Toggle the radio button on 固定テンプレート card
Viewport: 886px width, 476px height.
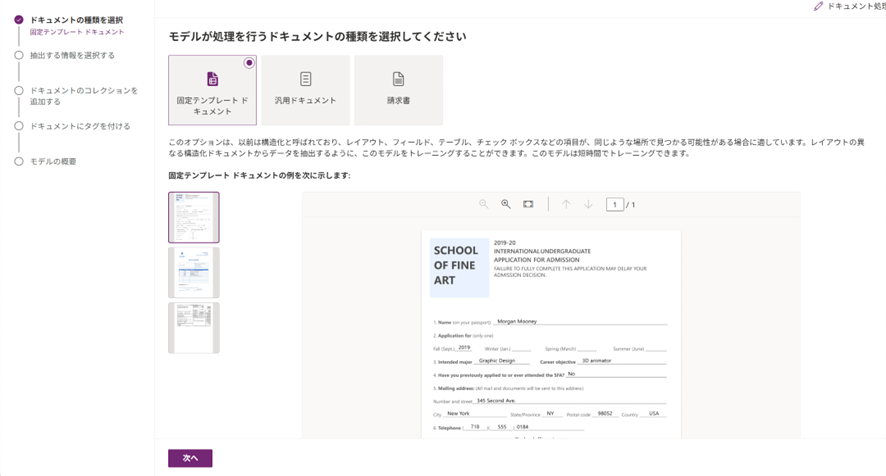(x=249, y=63)
